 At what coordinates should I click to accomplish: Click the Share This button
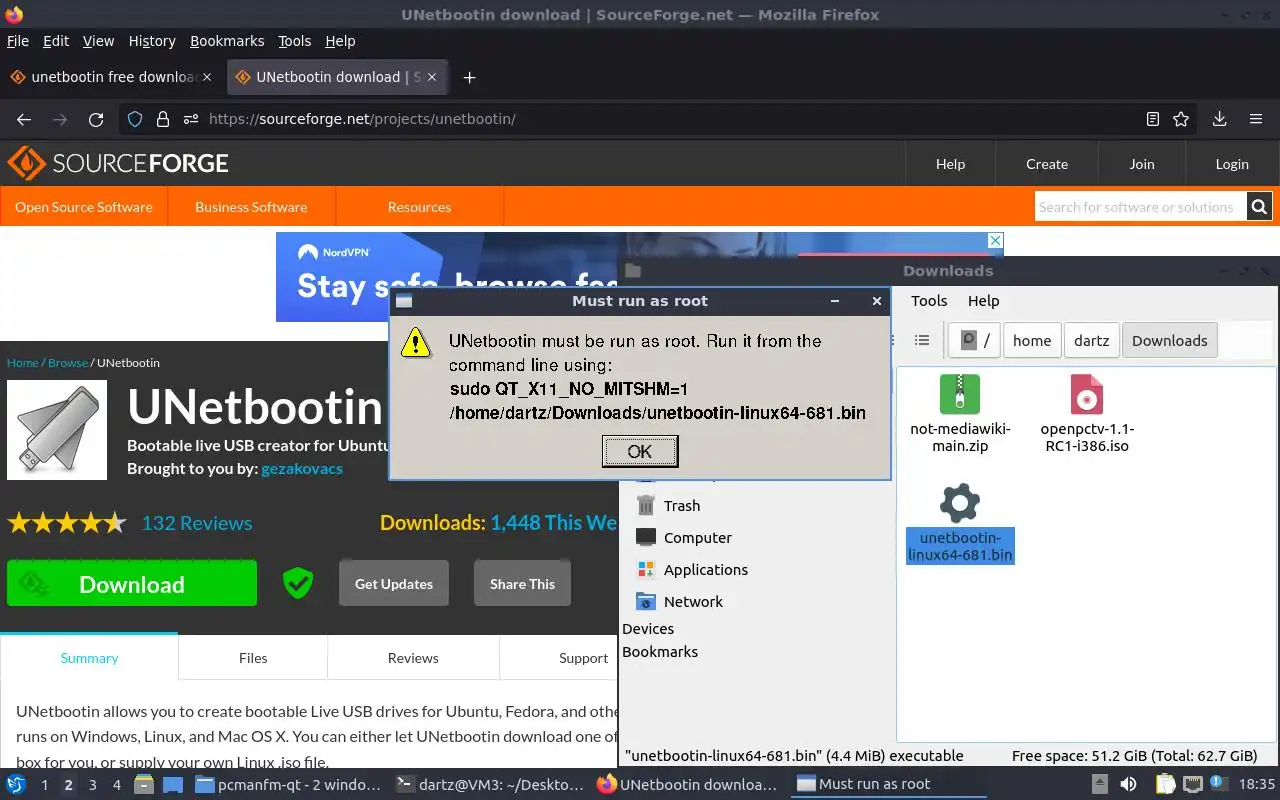[x=522, y=584]
